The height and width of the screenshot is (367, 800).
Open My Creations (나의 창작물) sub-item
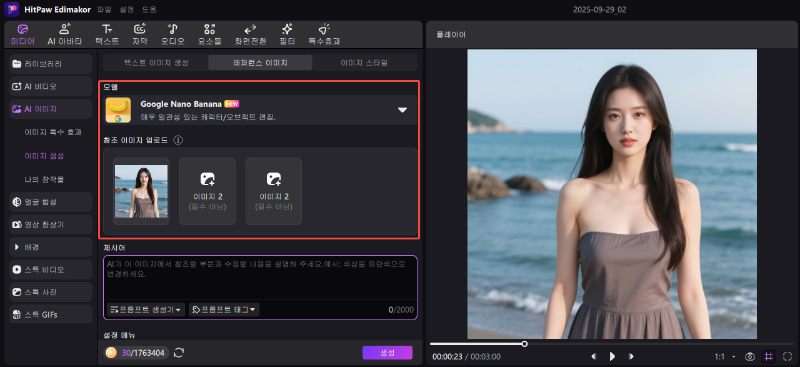click(44, 179)
